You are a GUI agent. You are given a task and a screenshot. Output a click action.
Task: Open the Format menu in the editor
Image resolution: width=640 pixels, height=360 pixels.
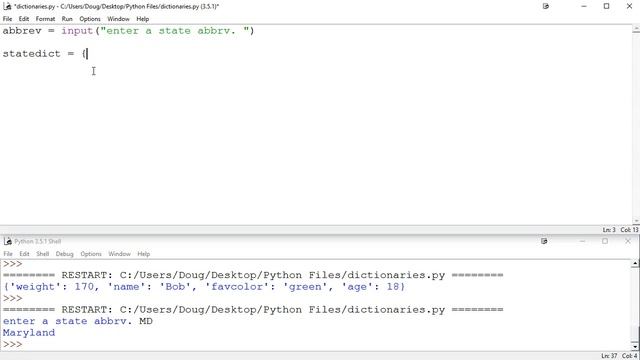(x=45, y=19)
